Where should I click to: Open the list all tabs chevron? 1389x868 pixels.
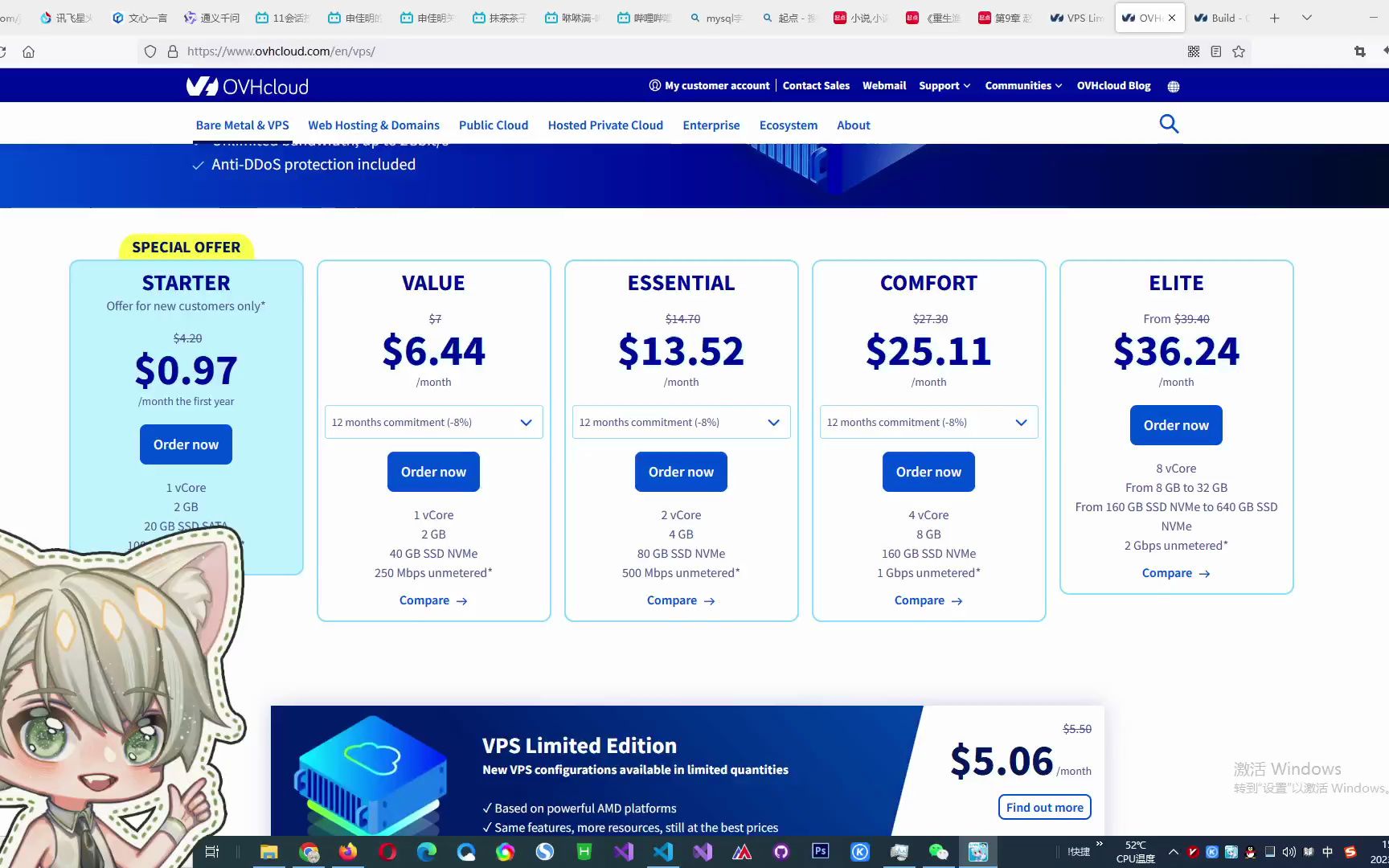coord(1307,18)
